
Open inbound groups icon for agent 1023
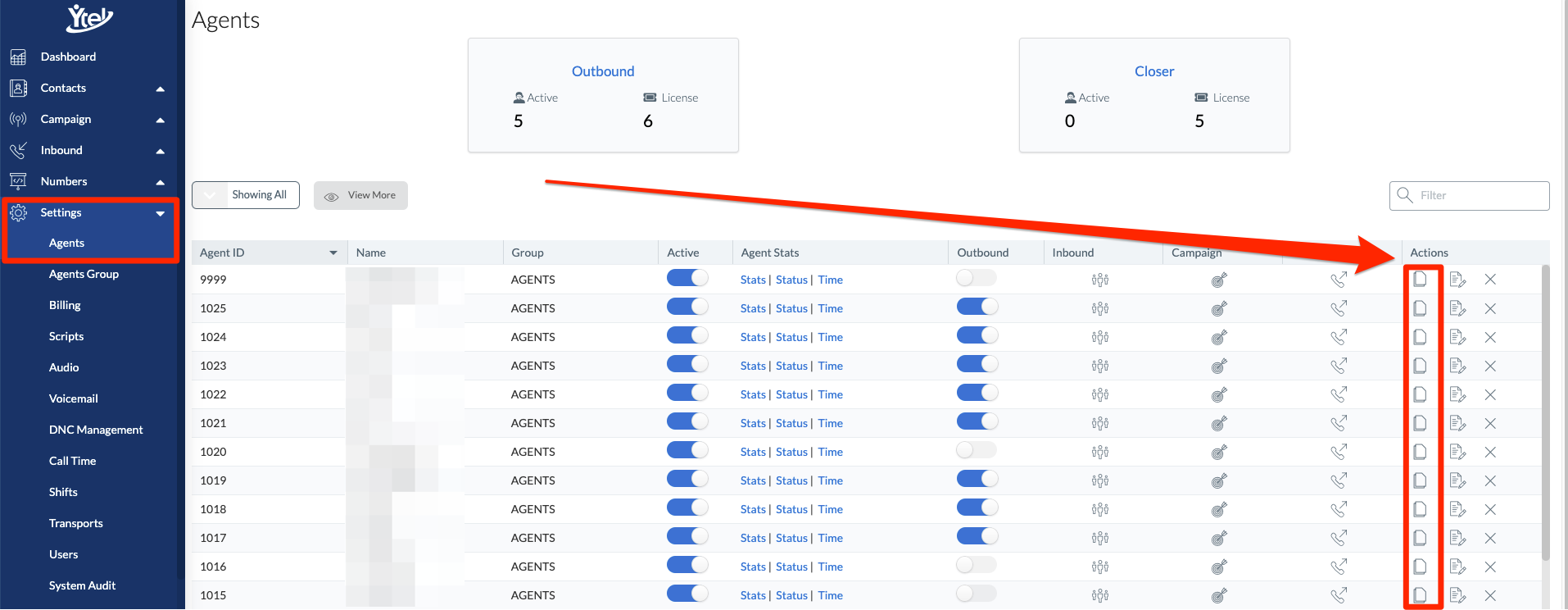pyautogui.click(x=1100, y=366)
